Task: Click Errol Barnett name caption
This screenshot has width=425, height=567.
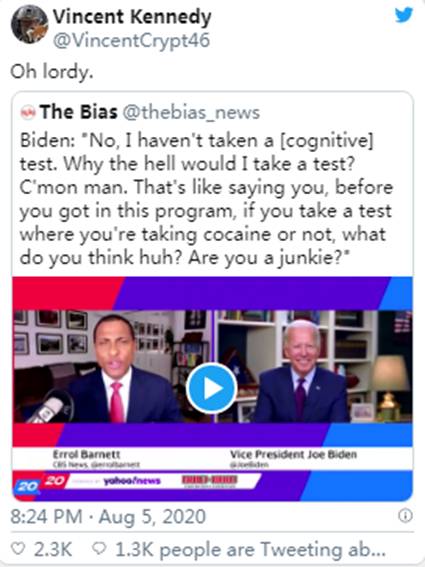Action: 86,454
